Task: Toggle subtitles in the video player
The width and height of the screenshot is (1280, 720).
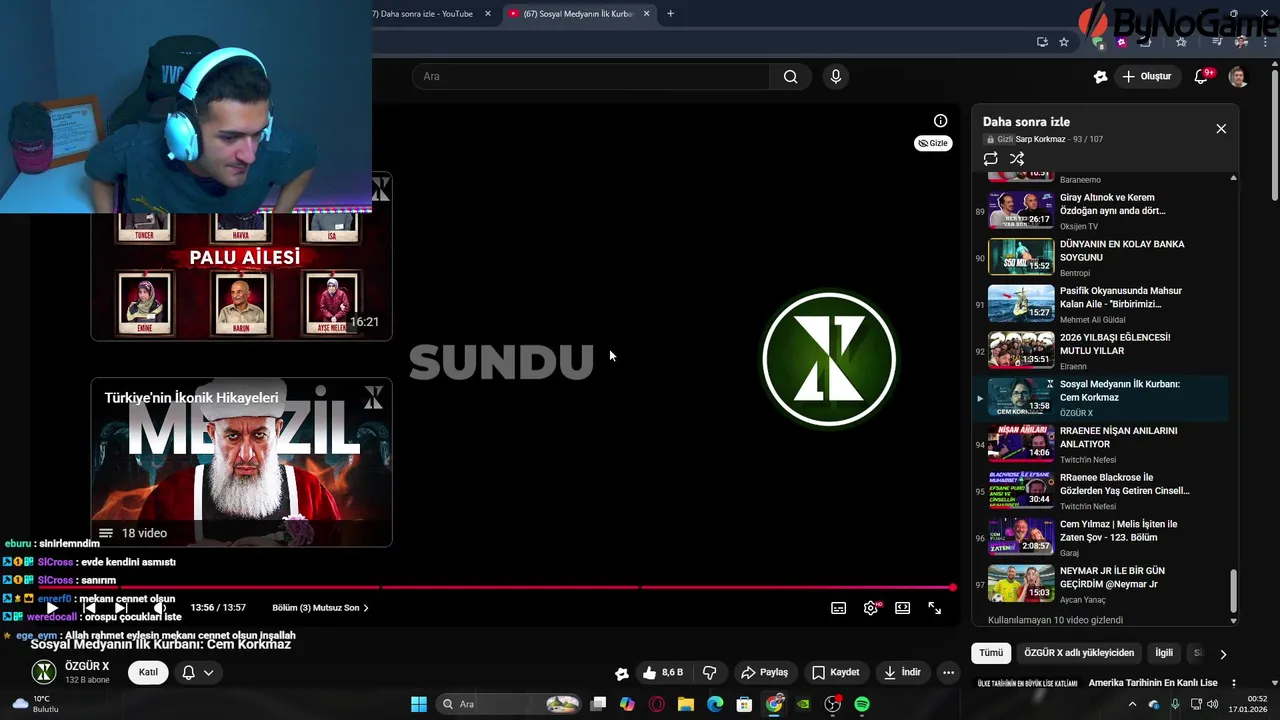Action: tap(839, 608)
